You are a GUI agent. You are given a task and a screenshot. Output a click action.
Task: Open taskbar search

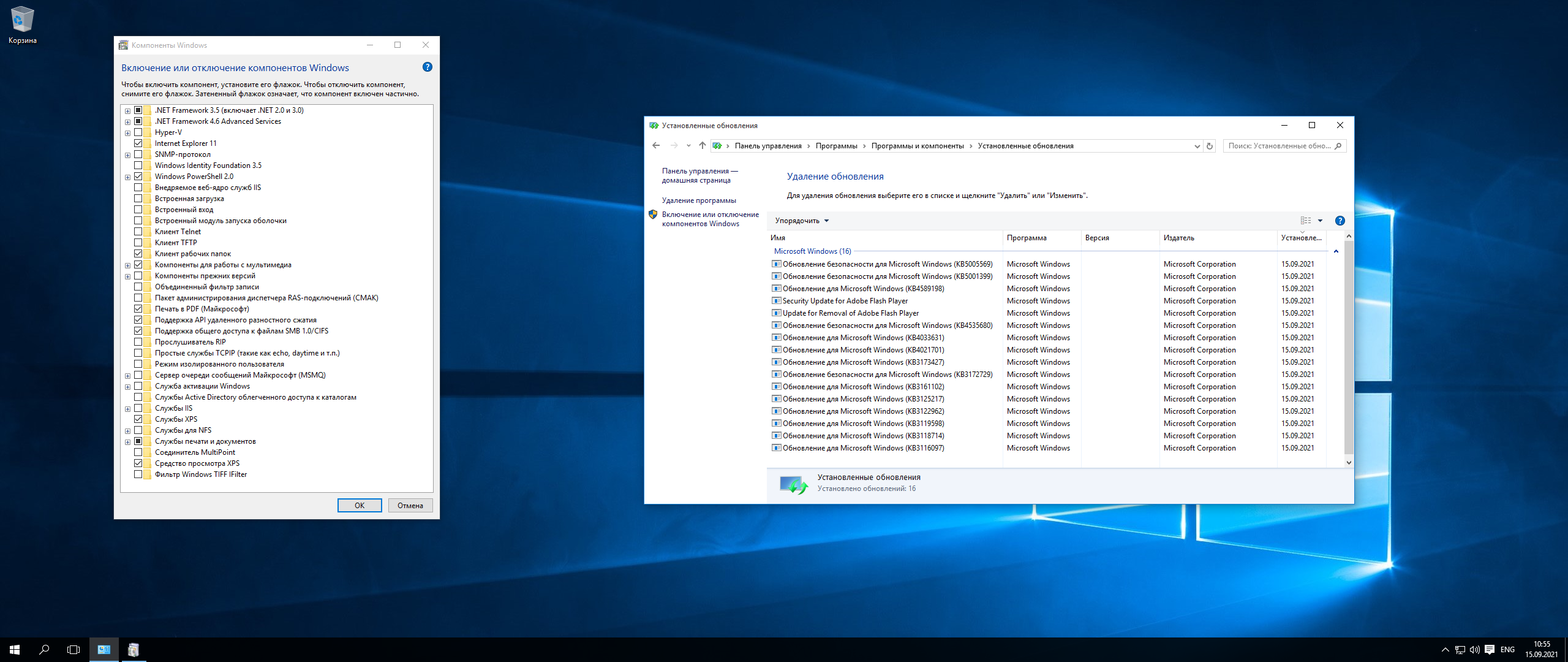(44, 650)
